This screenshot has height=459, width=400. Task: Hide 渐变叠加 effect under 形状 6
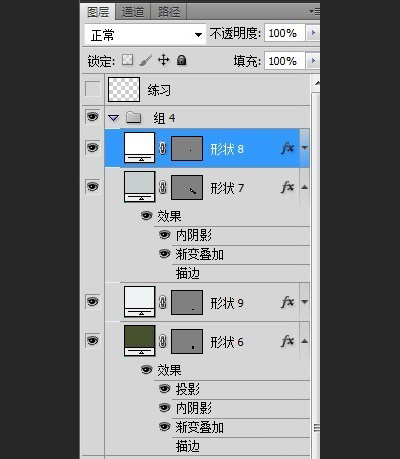(164, 427)
